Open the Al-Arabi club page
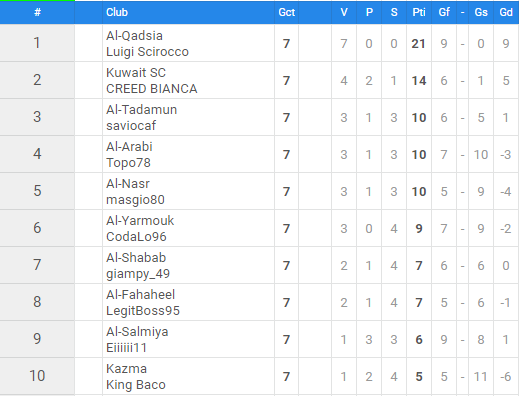 pos(129,147)
